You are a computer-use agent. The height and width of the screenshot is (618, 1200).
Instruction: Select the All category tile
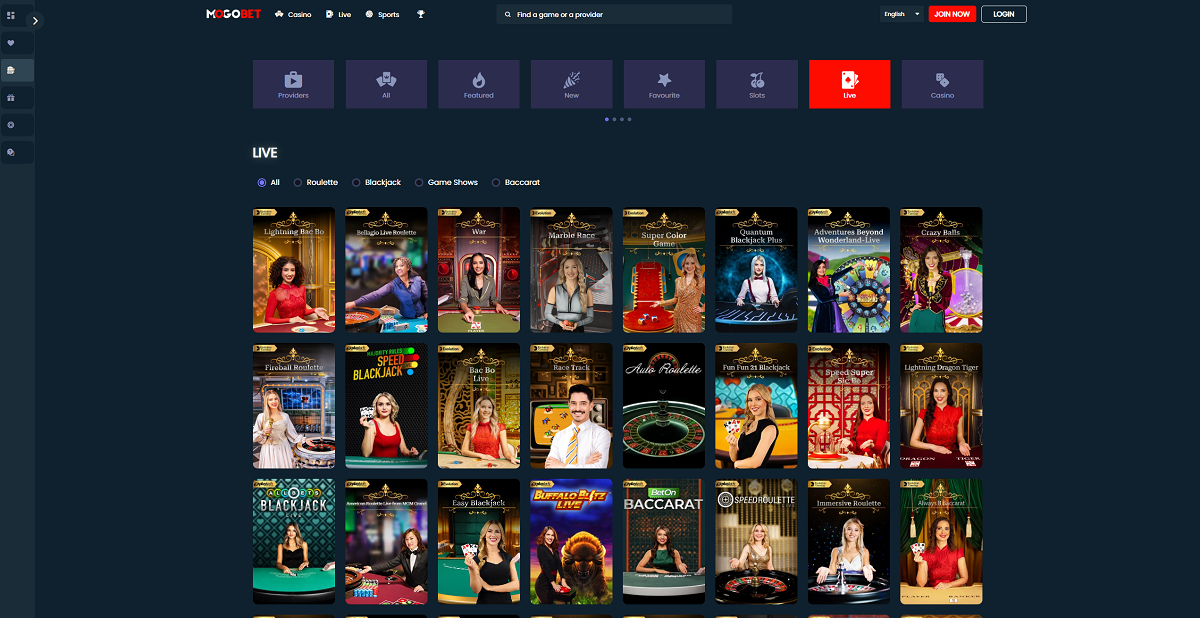coord(386,84)
